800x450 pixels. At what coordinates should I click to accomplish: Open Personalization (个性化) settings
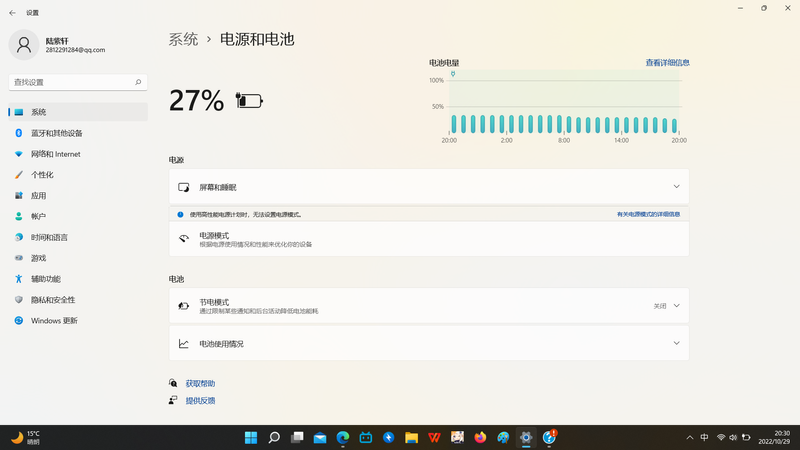coord(42,175)
